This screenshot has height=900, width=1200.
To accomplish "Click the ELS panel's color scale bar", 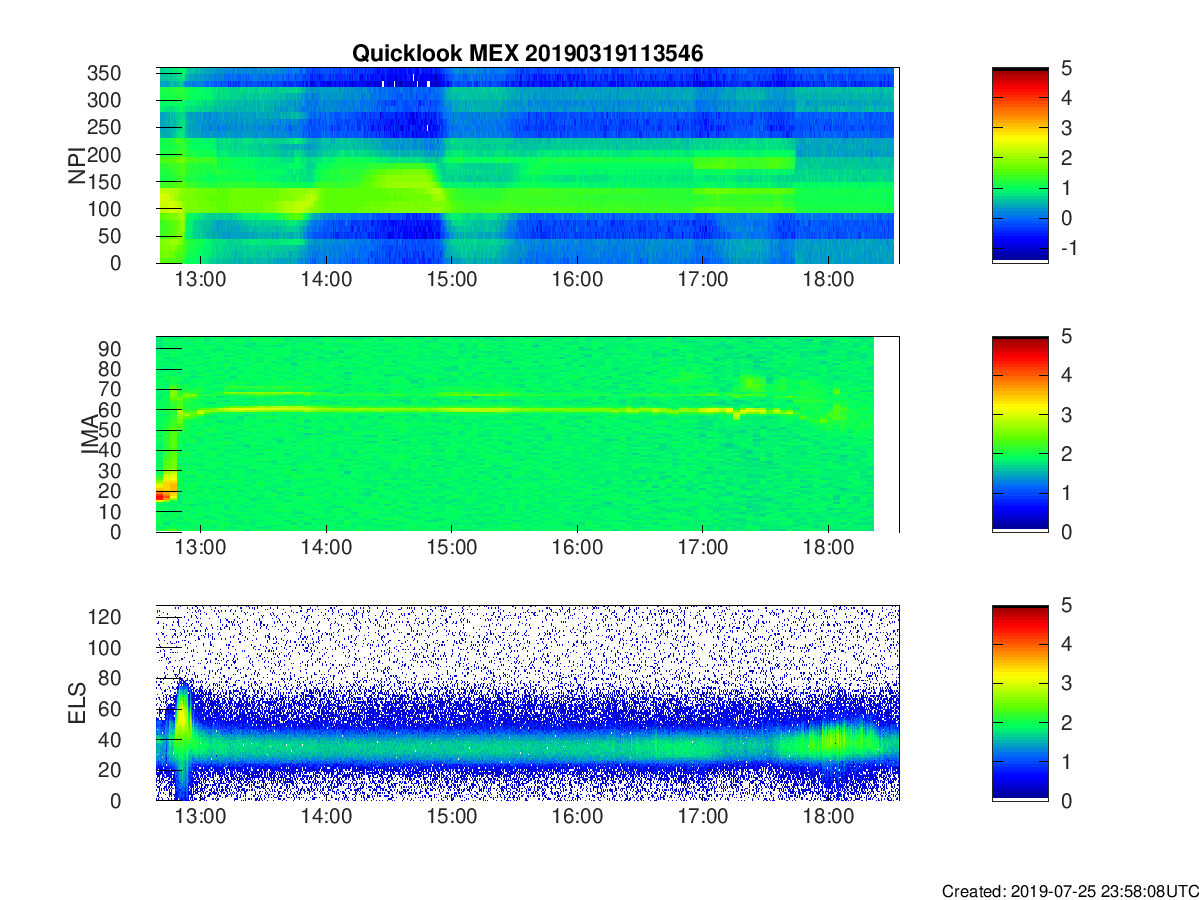I will (1020, 702).
